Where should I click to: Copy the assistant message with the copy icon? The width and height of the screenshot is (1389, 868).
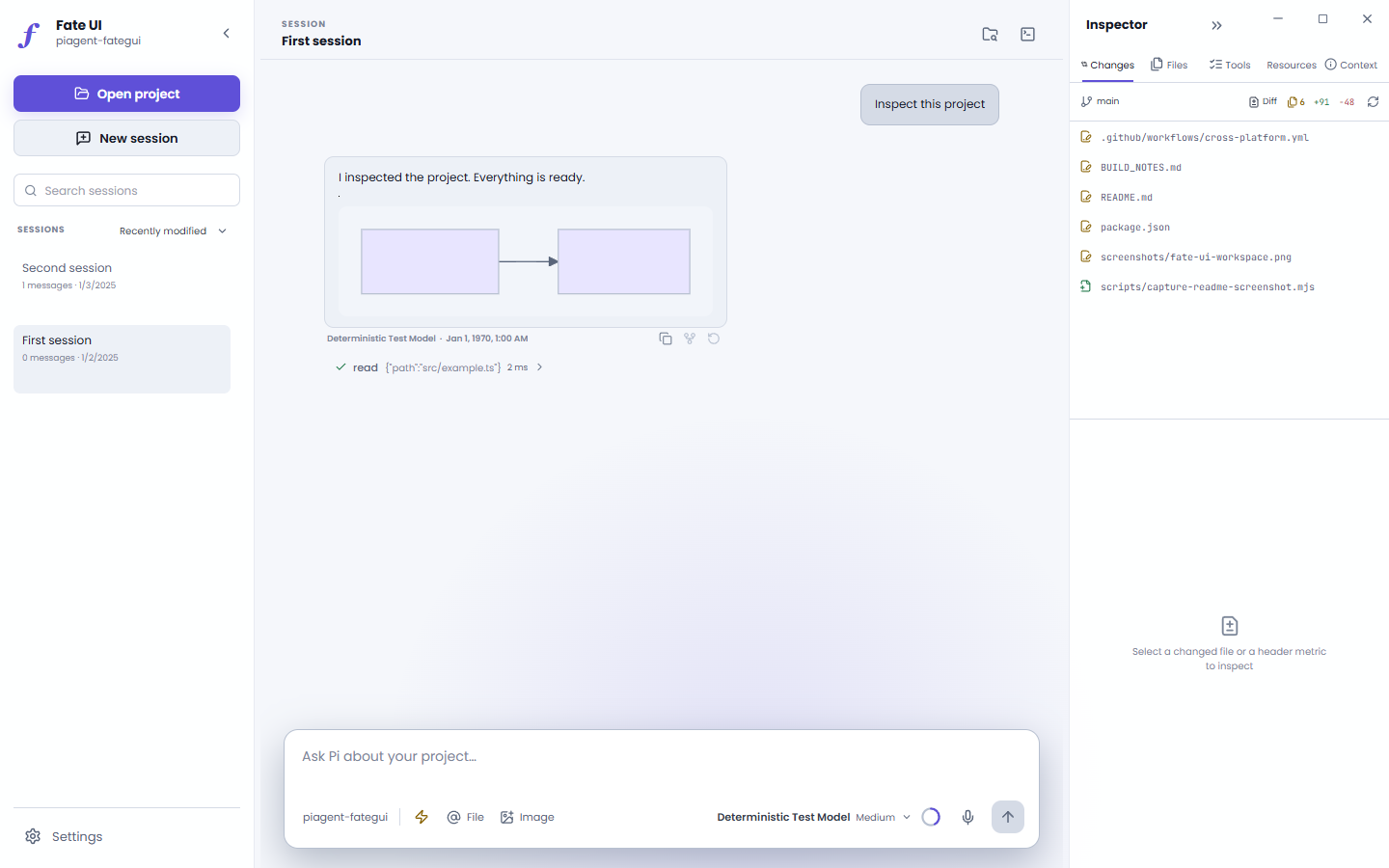tap(666, 339)
